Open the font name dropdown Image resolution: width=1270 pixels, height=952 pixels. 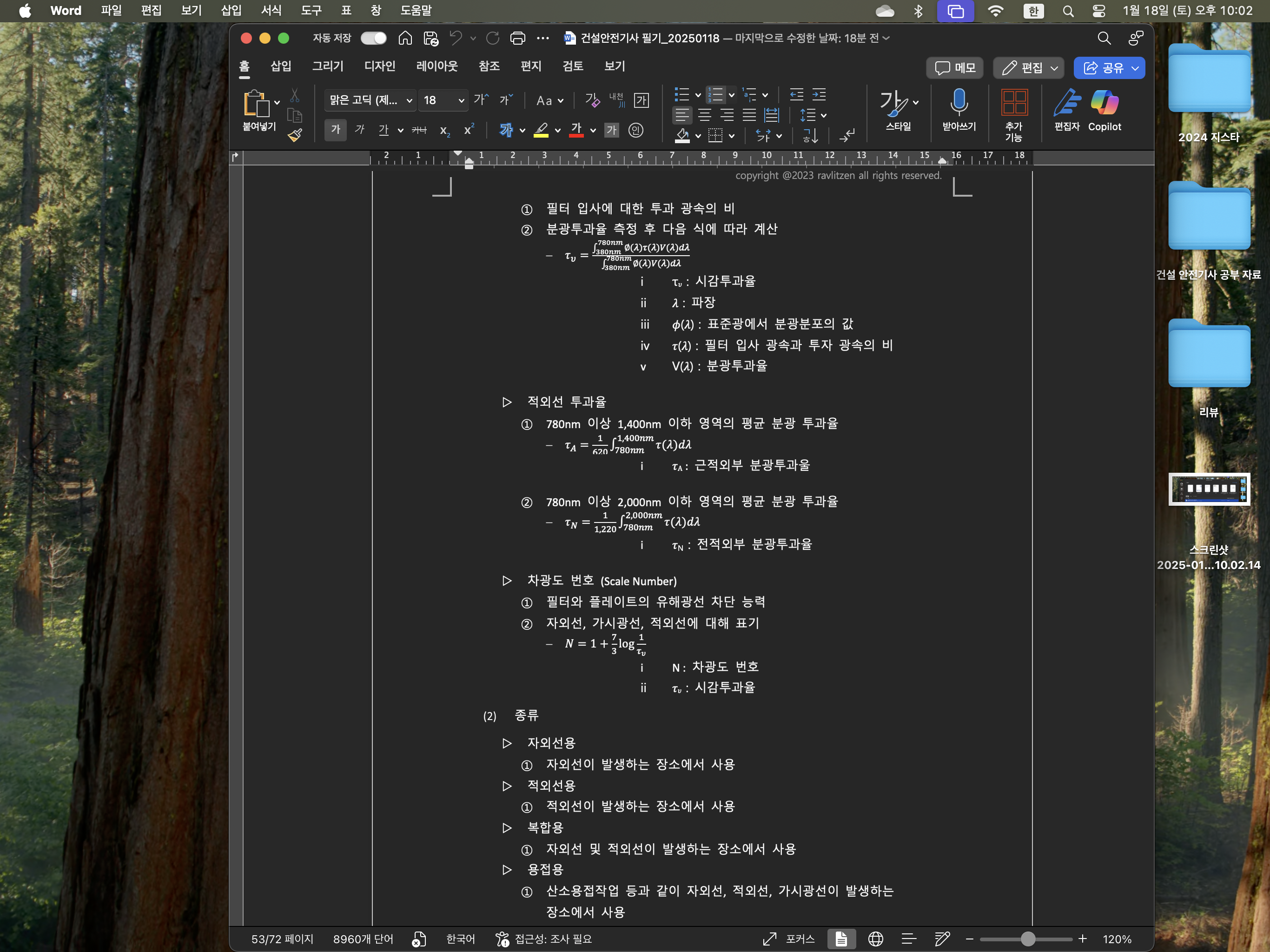[410, 100]
